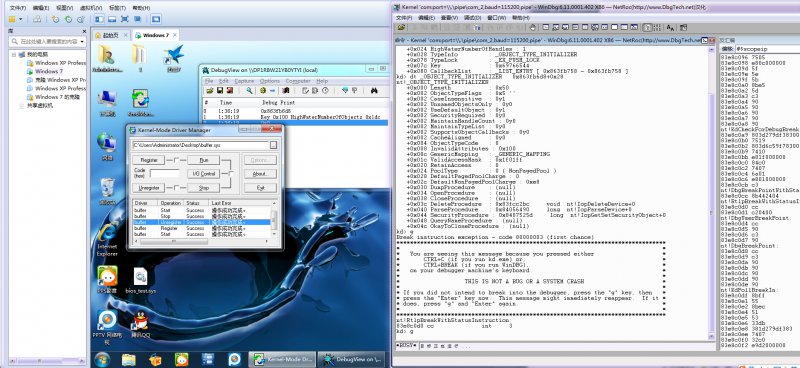
Task: Click the Windows Start orb
Action: pos(102,359)
